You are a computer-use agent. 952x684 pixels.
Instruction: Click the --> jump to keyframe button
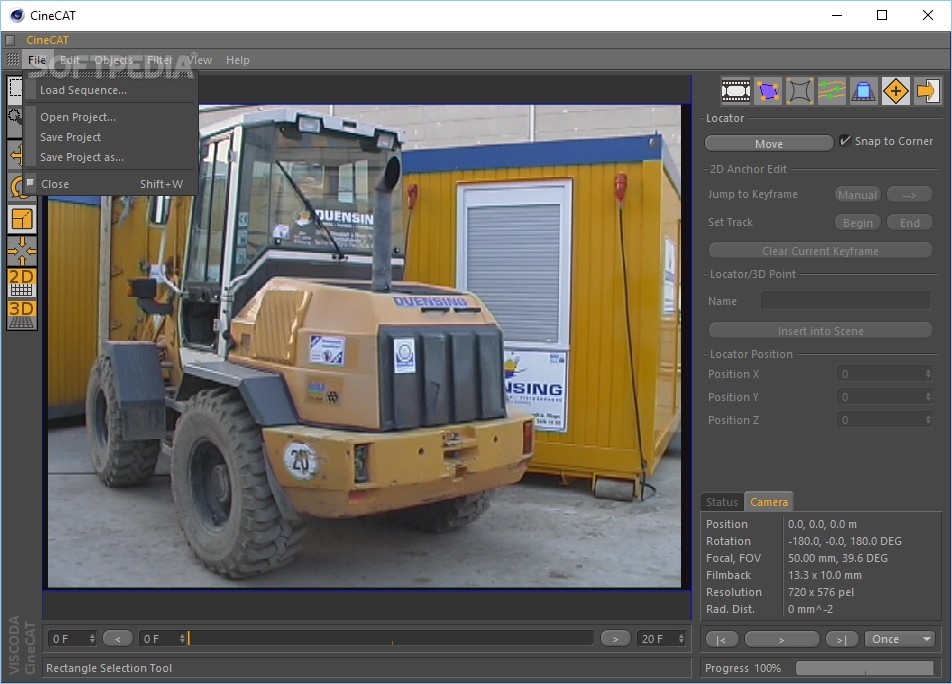(x=909, y=195)
